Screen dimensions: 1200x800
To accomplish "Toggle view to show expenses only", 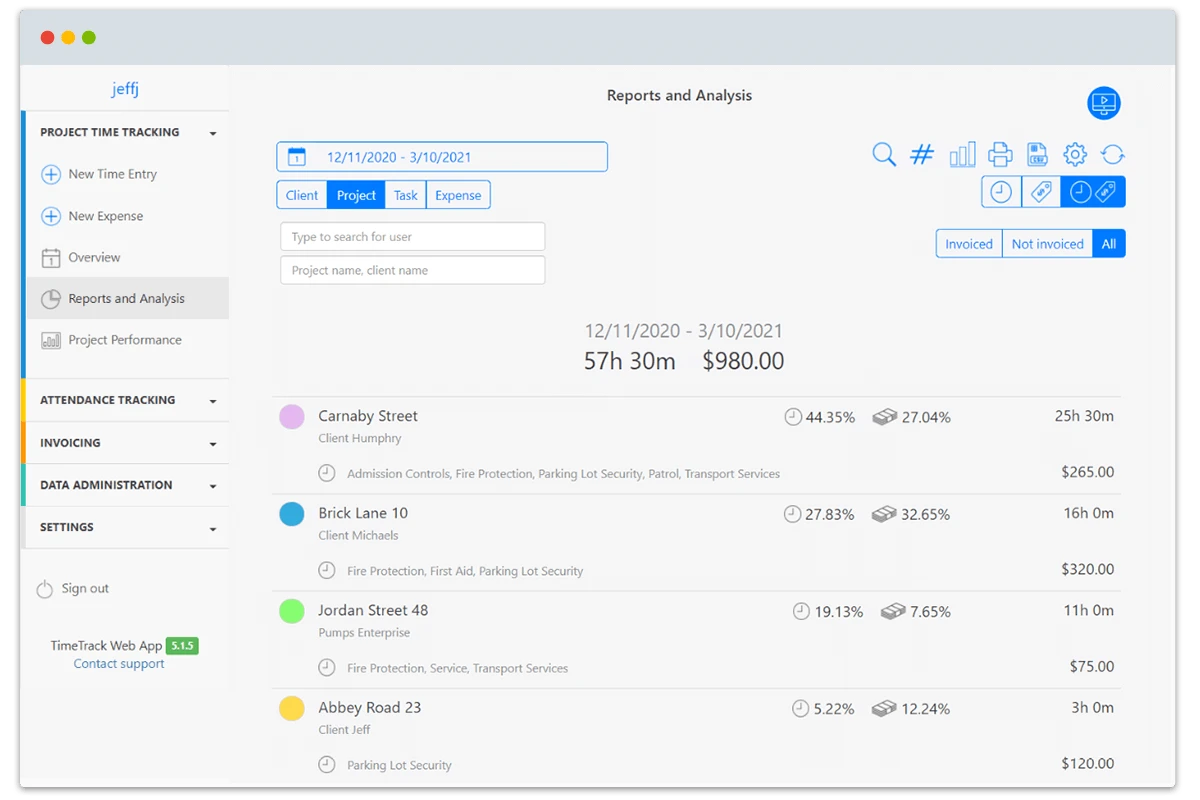I will click(x=1040, y=191).
